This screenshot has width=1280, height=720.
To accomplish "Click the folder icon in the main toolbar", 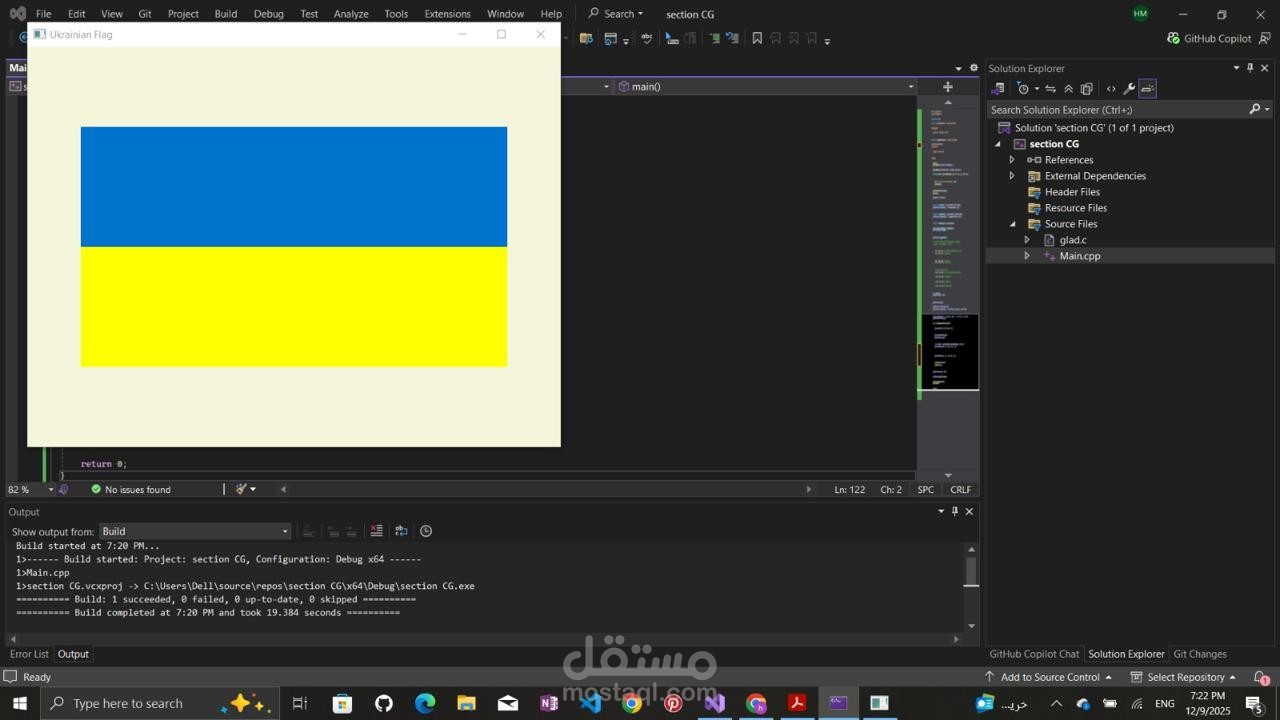I will pos(586,38).
